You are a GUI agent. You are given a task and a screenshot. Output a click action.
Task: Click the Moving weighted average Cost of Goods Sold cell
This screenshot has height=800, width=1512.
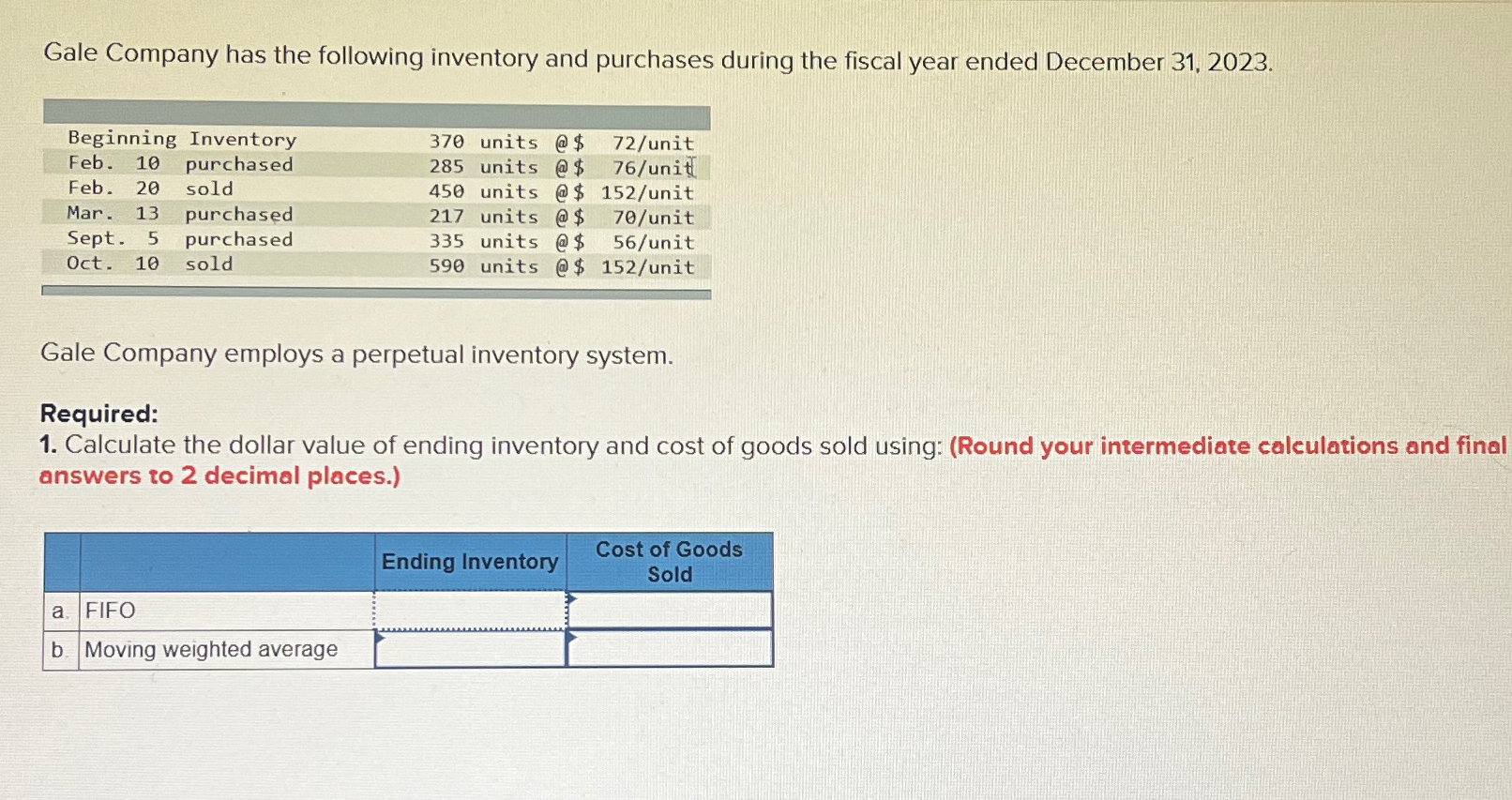pos(668,649)
